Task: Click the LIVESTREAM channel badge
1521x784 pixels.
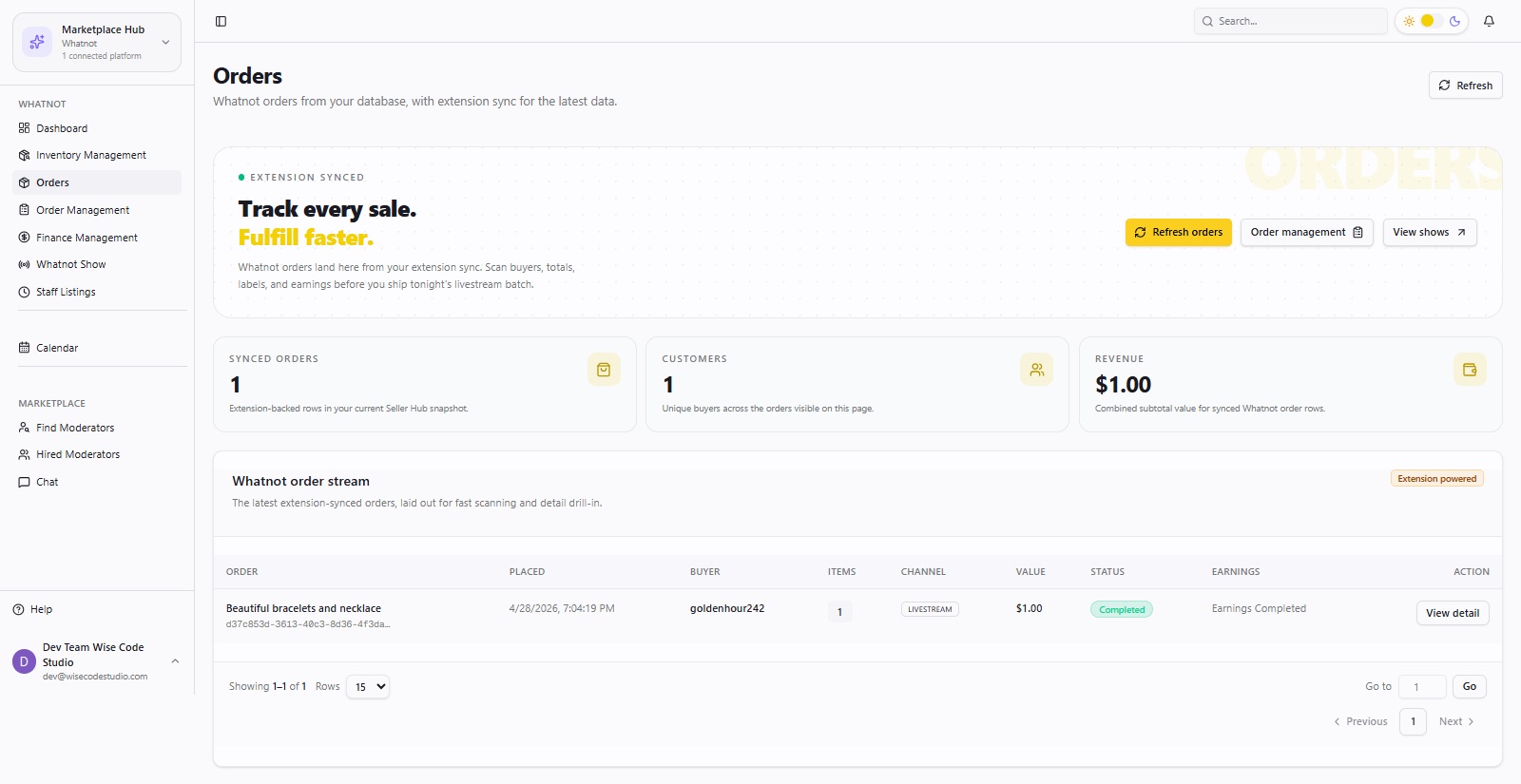Action: [930, 609]
